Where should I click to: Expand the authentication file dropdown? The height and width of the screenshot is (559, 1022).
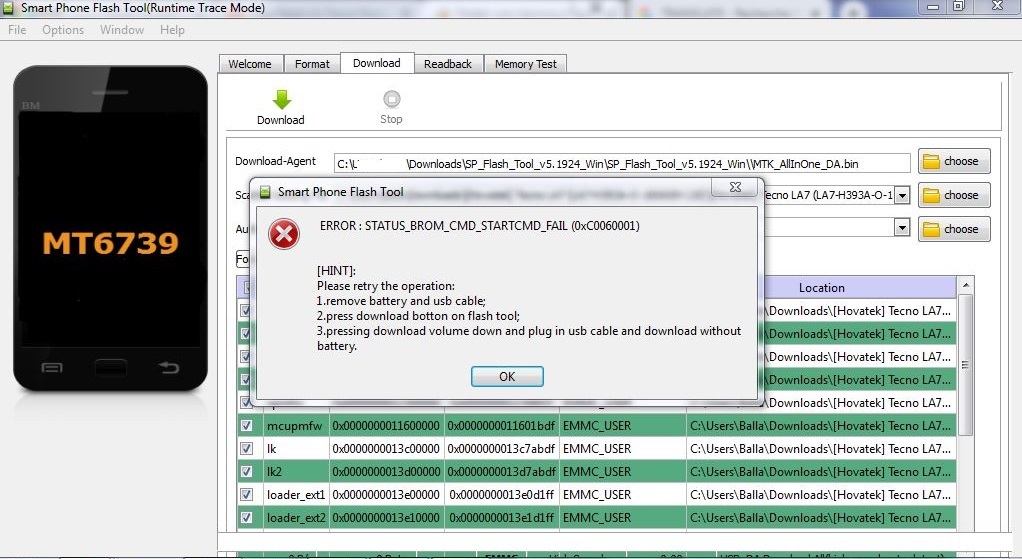[x=902, y=227]
